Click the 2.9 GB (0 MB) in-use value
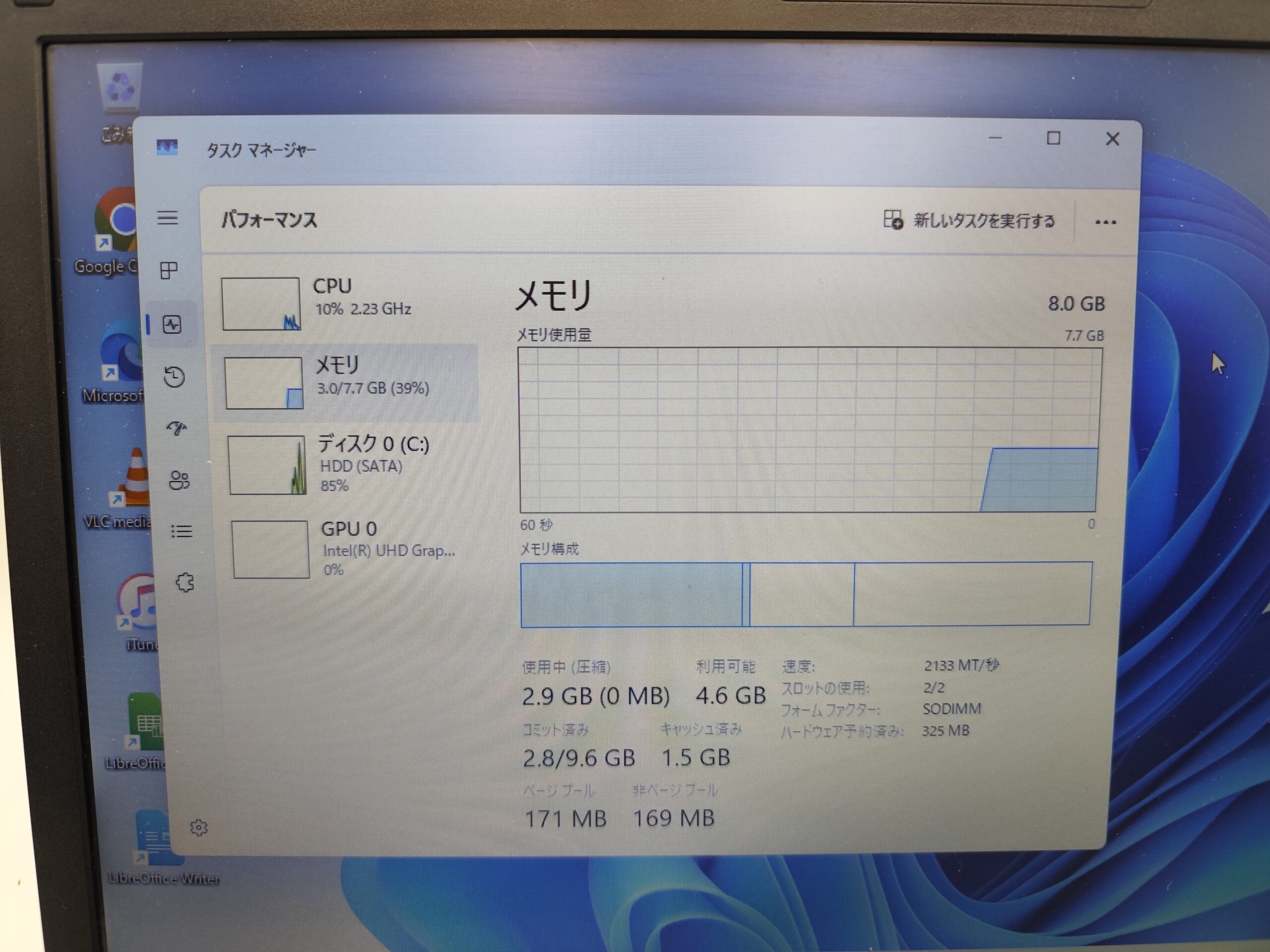The width and height of the screenshot is (1270, 952). coord(595,696)
